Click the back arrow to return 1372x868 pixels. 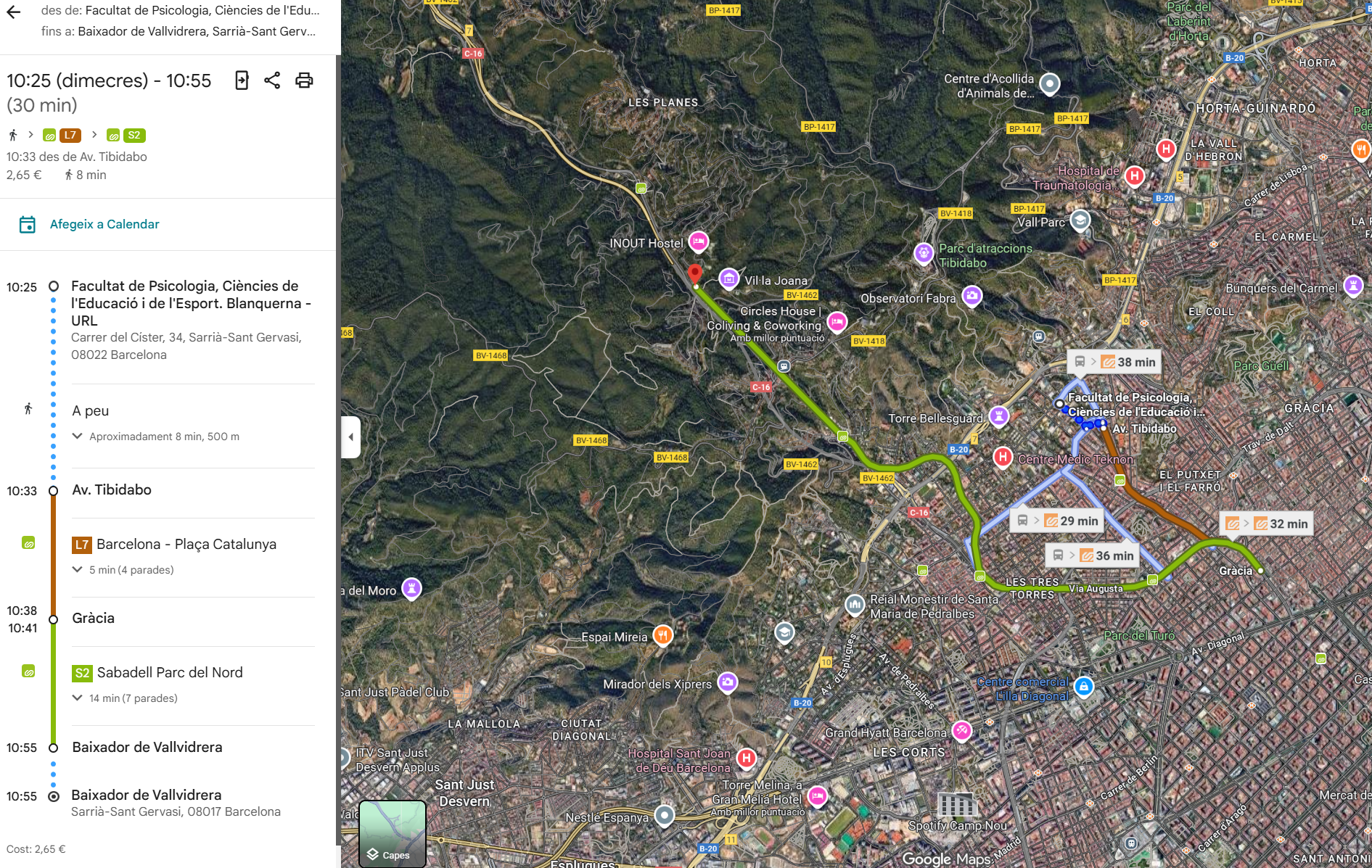point(13,12)
